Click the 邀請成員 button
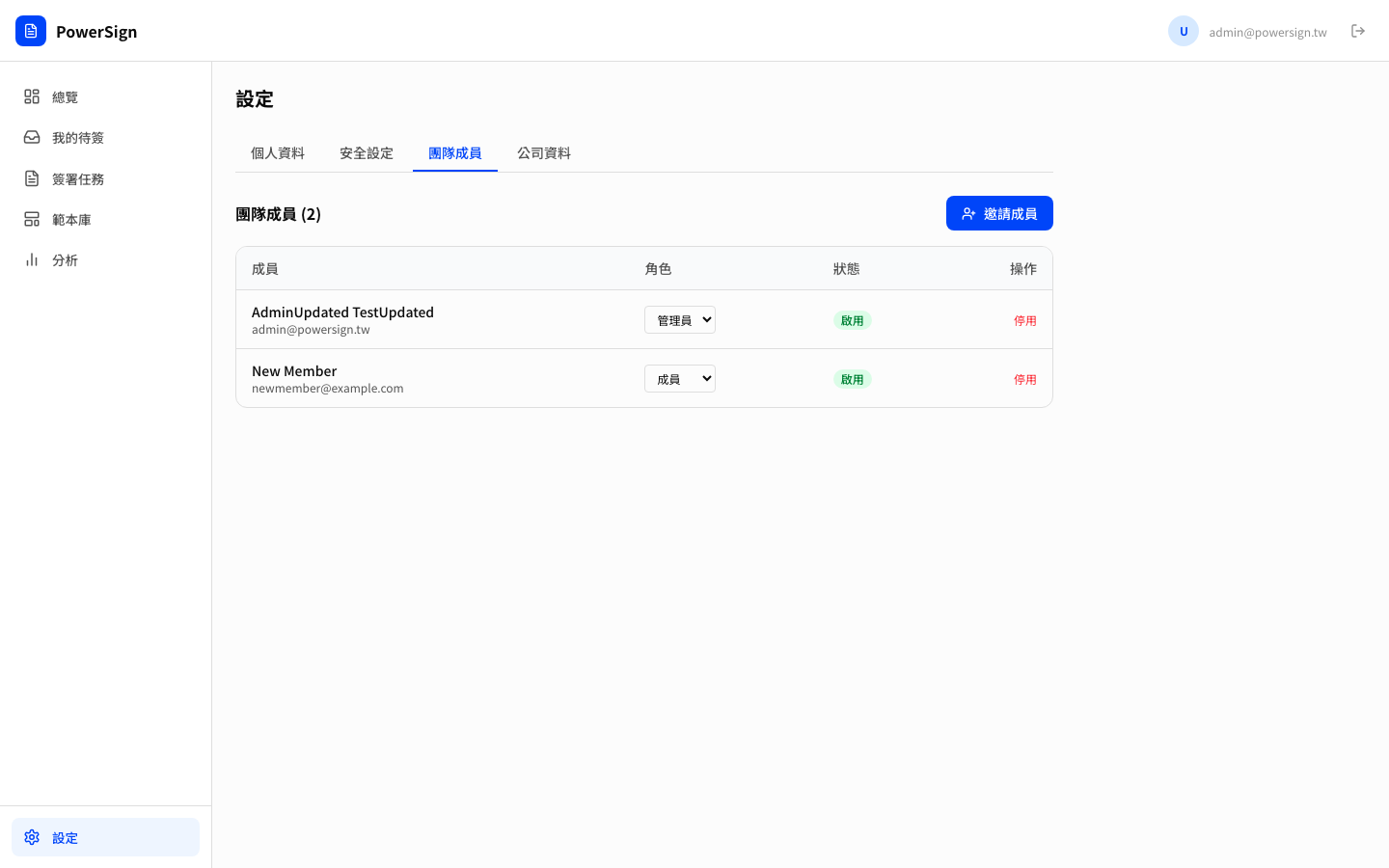The width and height of the screenshot is (1389, 868). coord(999,213)
